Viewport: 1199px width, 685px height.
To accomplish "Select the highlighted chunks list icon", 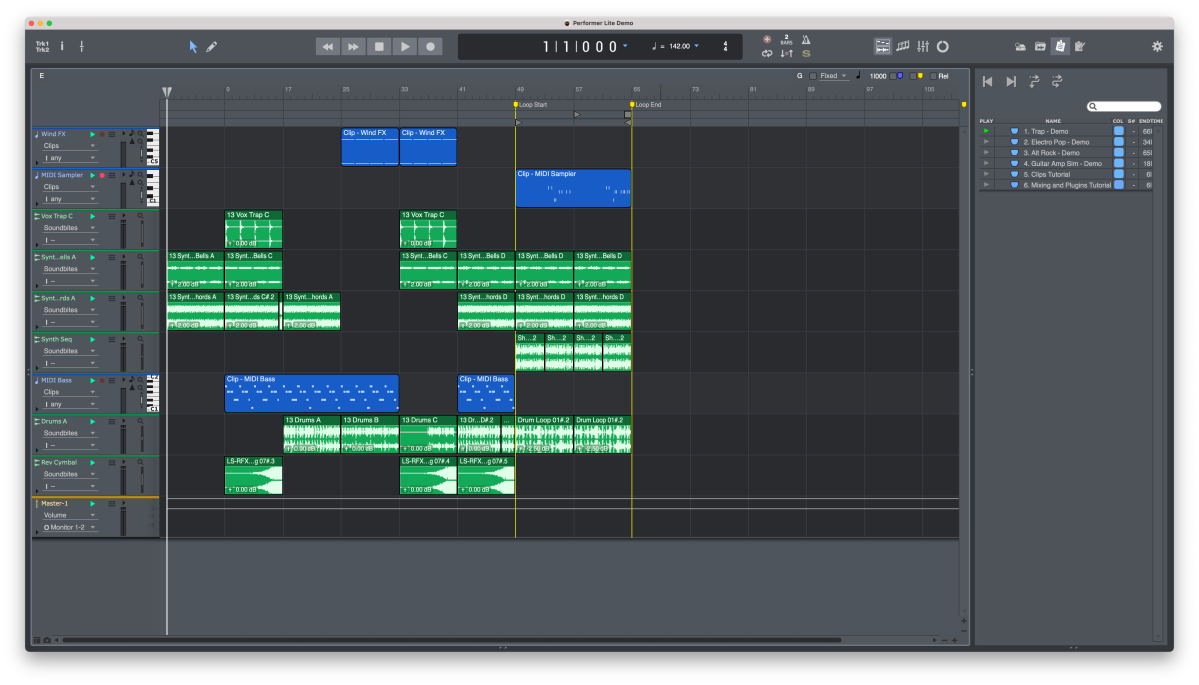I will point(1060,47).
